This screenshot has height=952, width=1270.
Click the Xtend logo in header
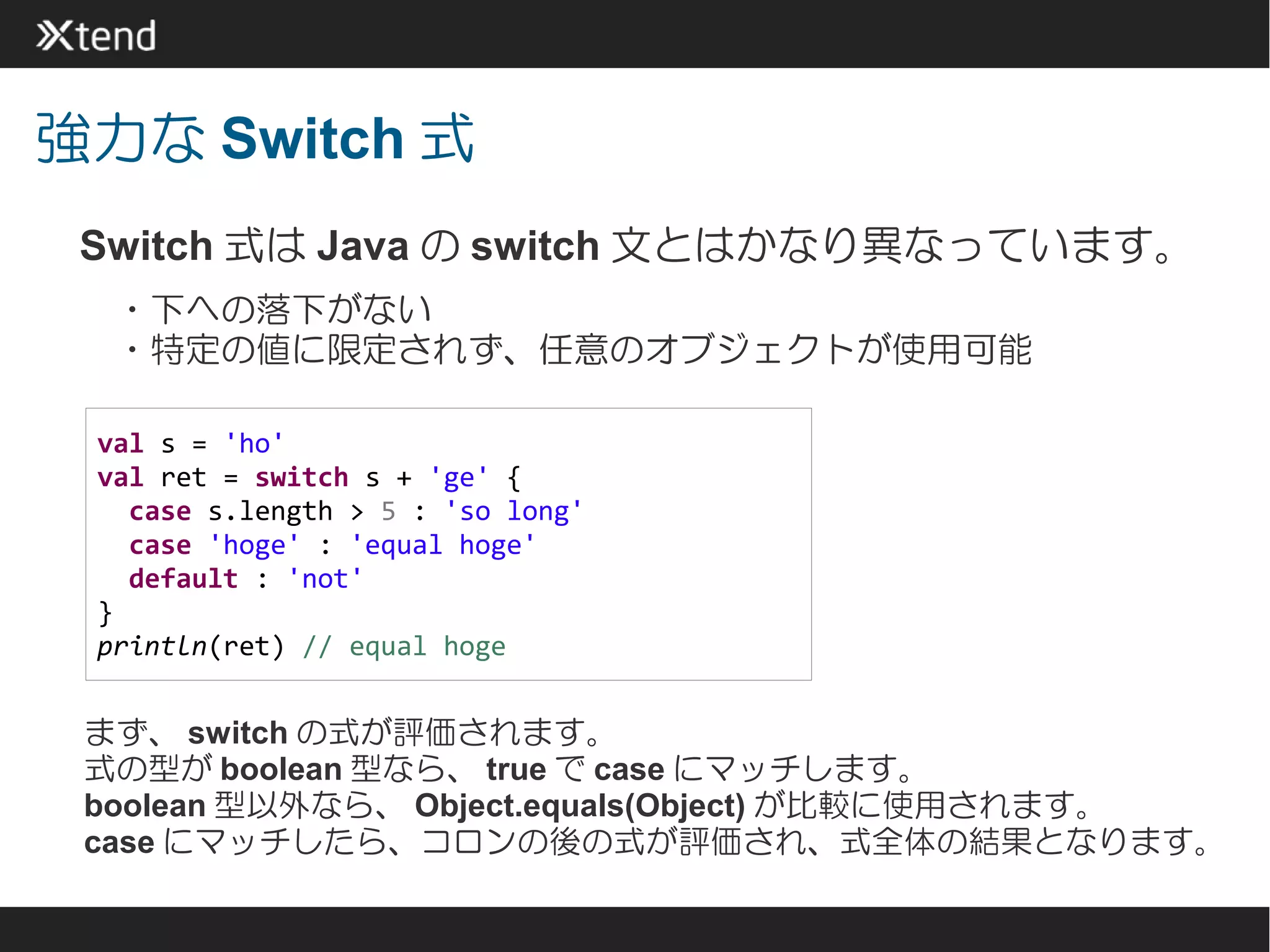(96, 35)
